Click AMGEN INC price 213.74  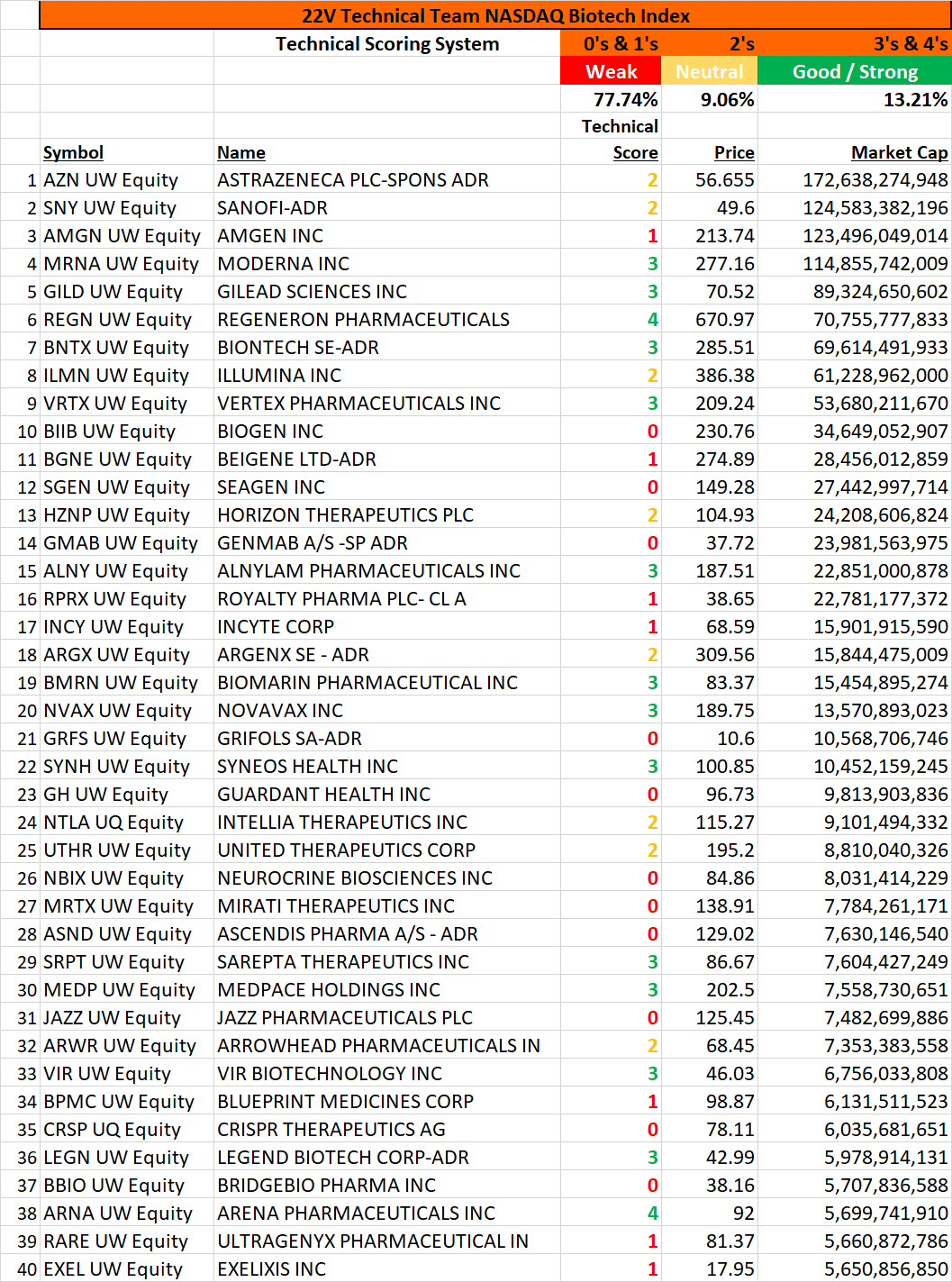tap(710, 236)
